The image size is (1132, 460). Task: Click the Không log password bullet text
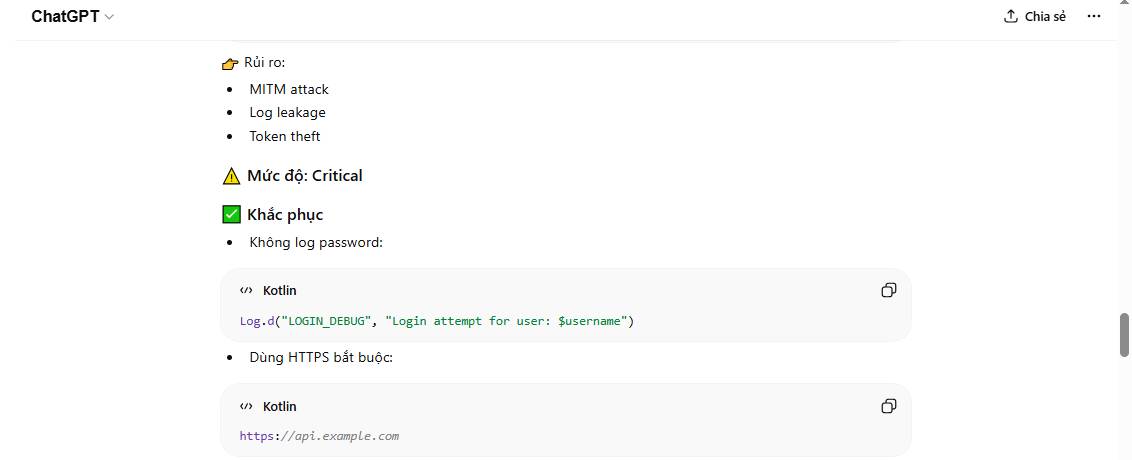click(x=316, y=243)
